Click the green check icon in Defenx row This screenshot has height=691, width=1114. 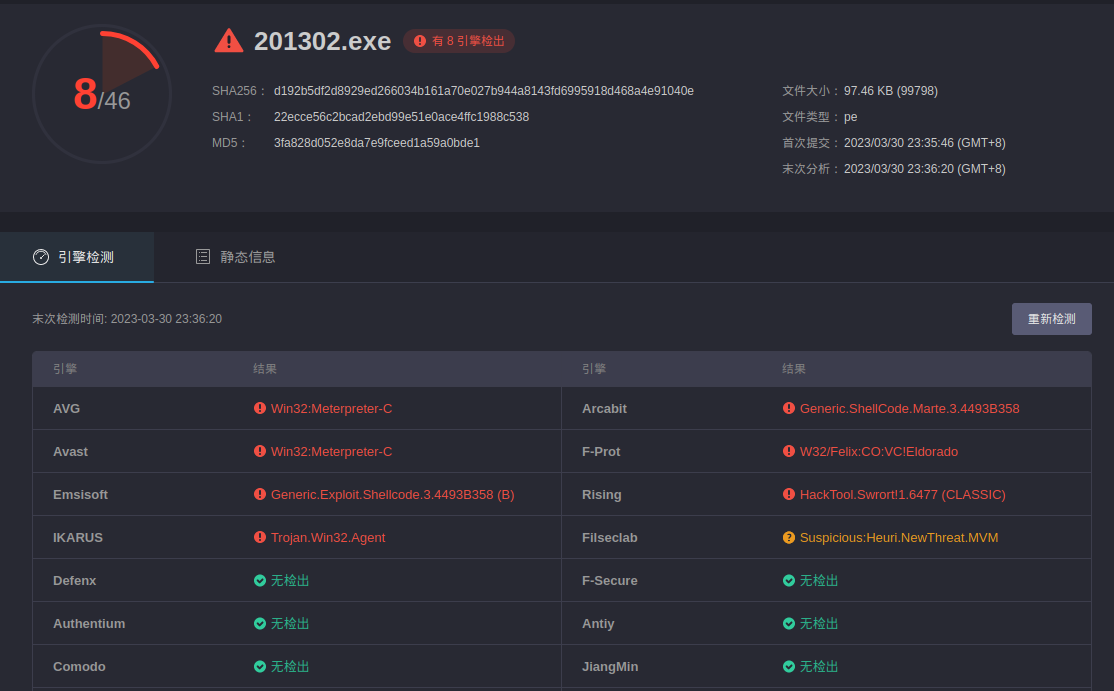pos(260,580)
